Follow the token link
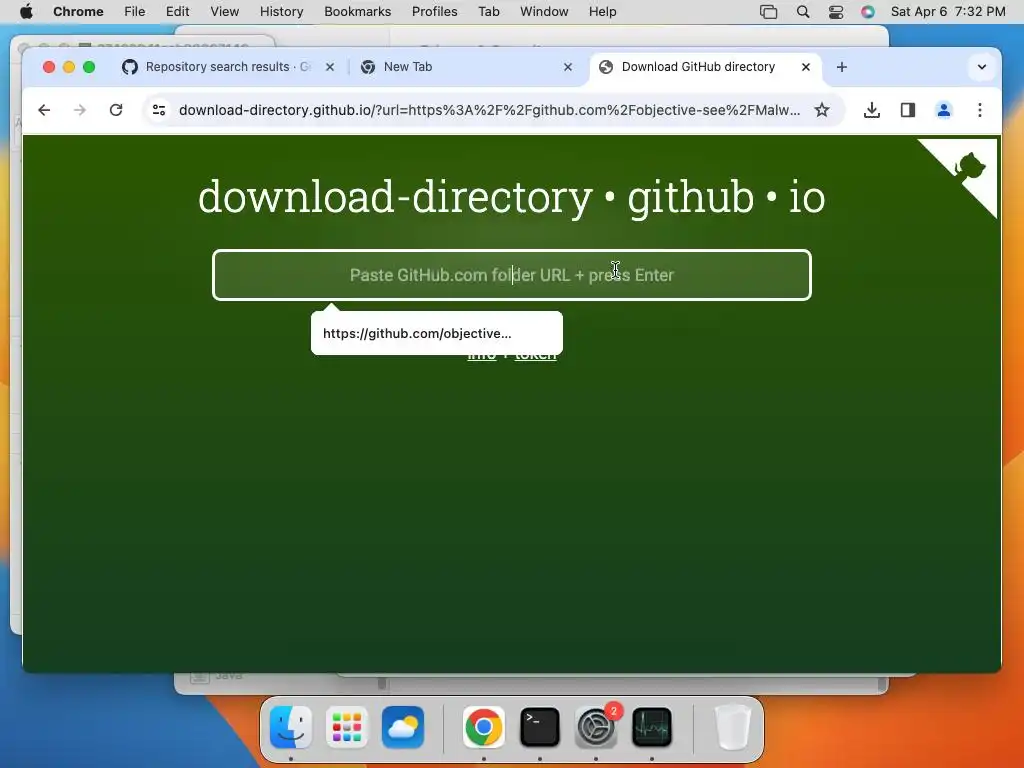1024x768 pixels. (x=536, y=355)
